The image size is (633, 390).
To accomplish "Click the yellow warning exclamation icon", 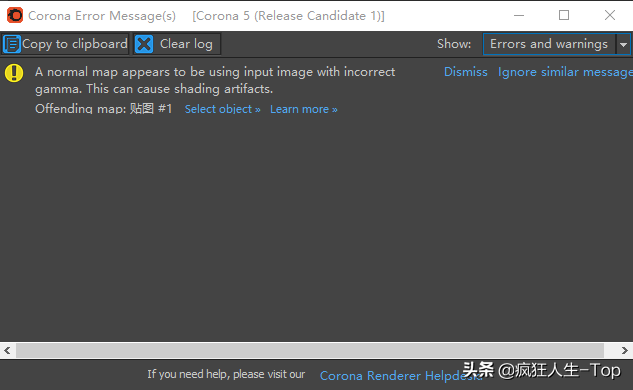I will click(x=14, y=73).
